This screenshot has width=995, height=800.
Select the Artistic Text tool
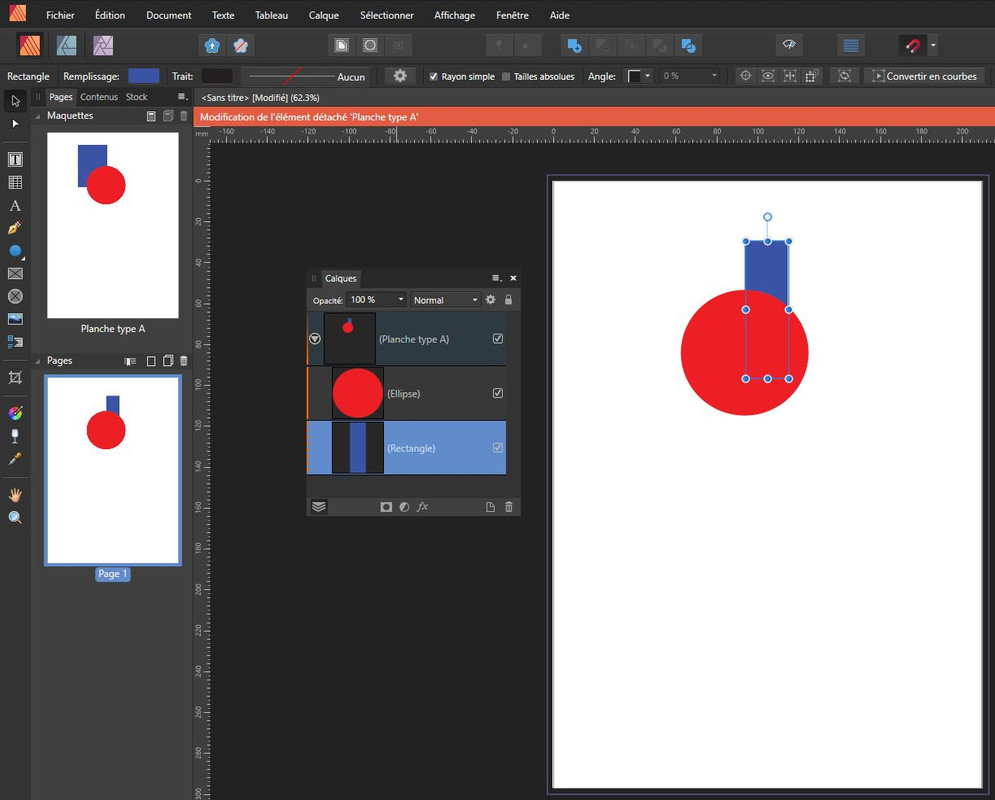(x=15, y=206)
